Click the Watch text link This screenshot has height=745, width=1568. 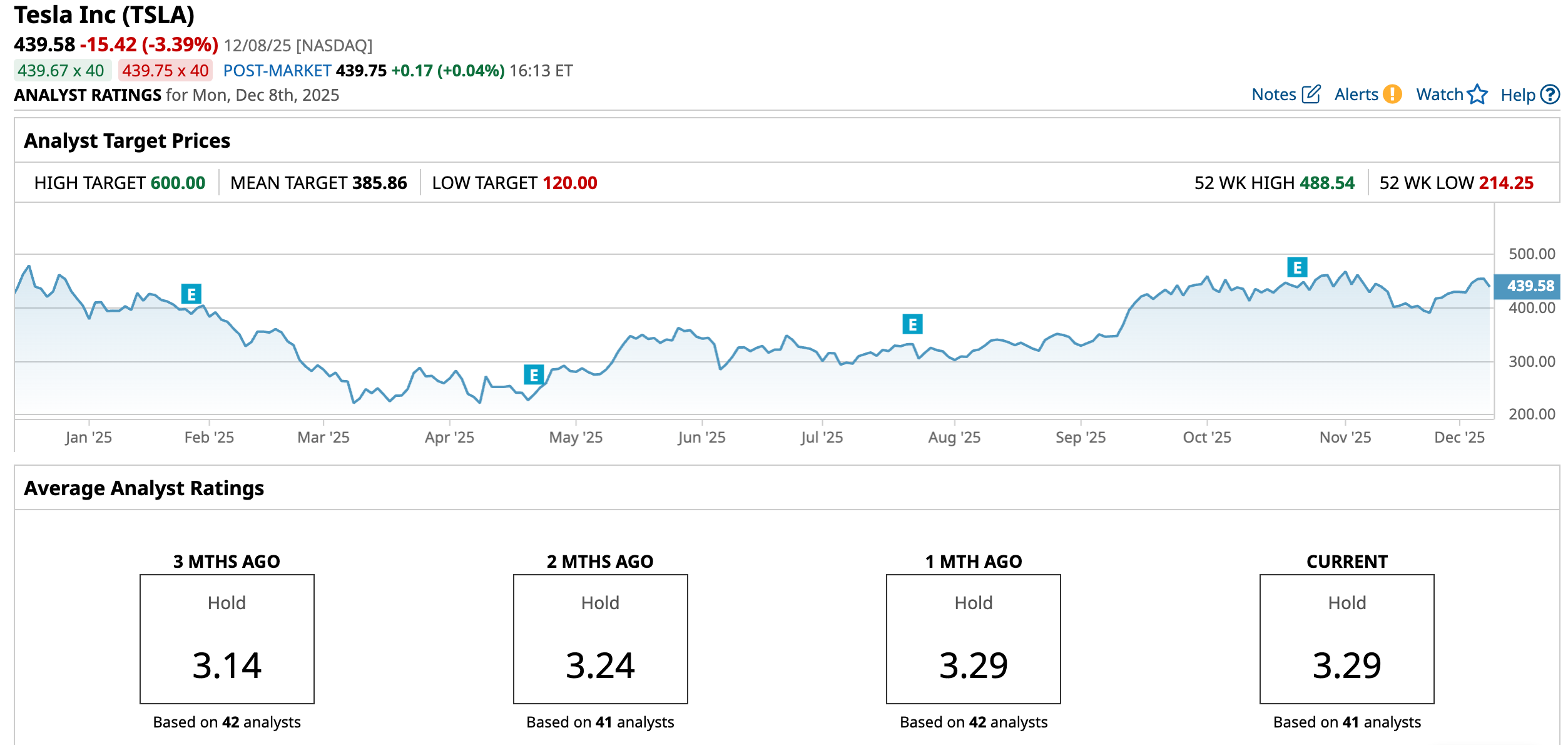pyautogui.click(x=1439, y=95)
